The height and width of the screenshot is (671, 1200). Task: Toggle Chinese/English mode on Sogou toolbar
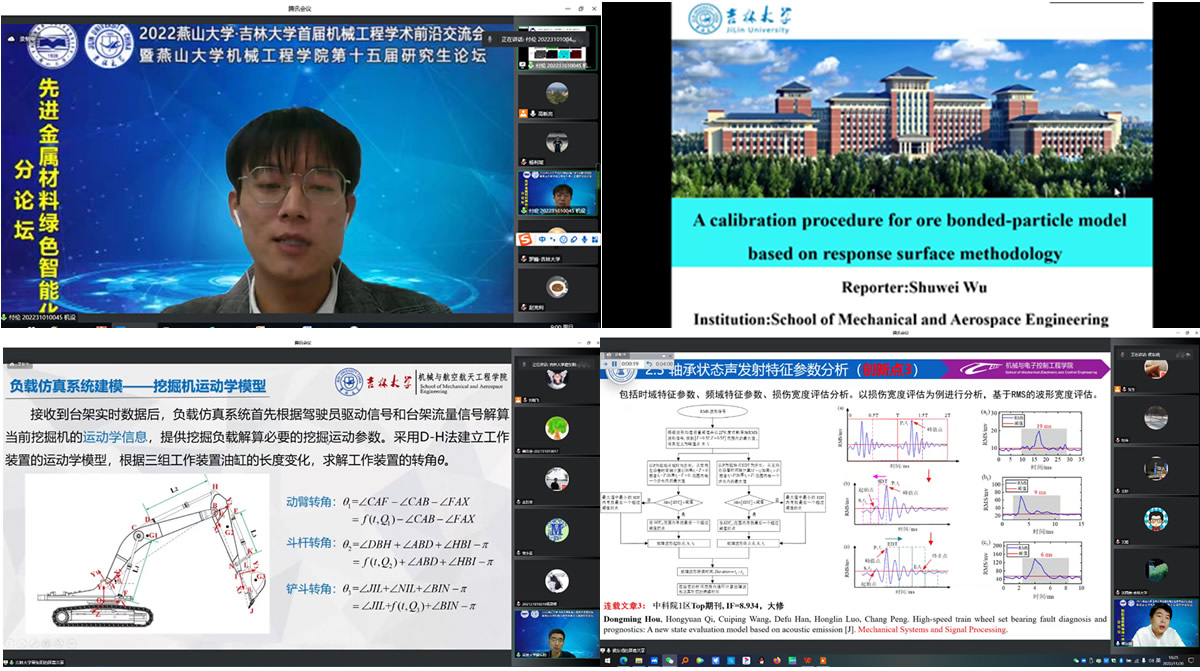click(541, 239)
